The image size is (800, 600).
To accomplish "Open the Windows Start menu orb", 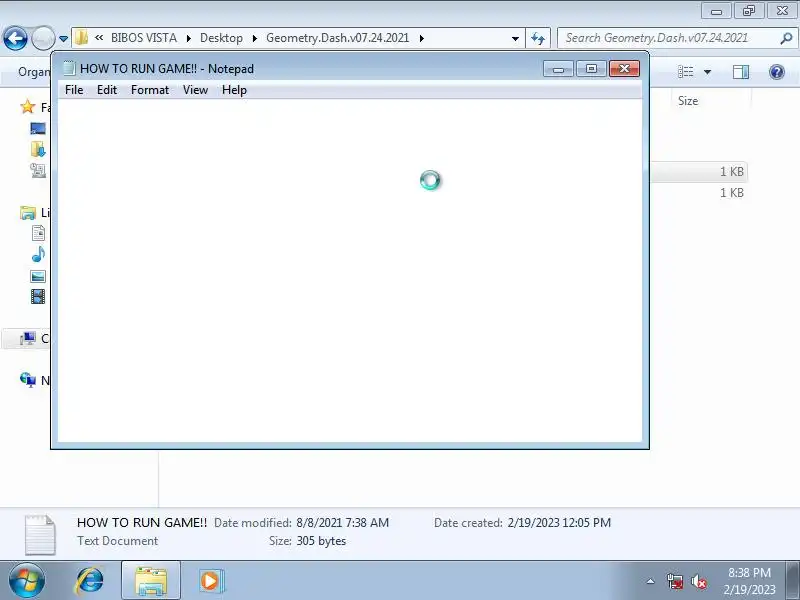I will [27, 581].
